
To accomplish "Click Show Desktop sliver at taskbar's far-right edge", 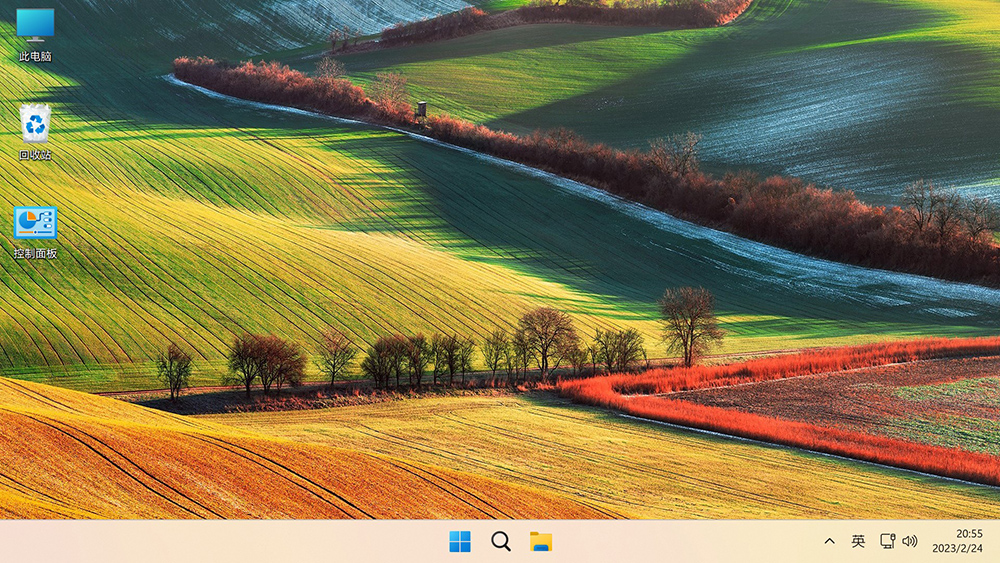I will click(x=997, y=541).
